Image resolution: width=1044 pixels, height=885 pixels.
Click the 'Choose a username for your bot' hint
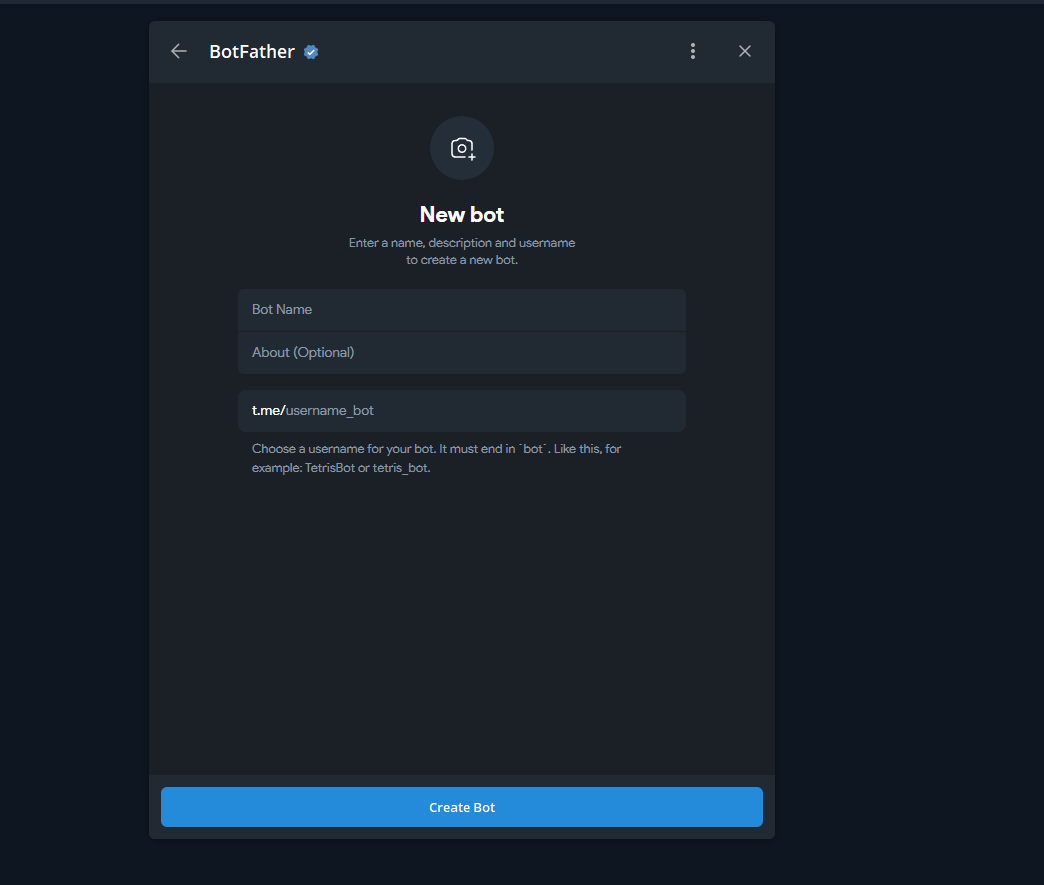436,458
